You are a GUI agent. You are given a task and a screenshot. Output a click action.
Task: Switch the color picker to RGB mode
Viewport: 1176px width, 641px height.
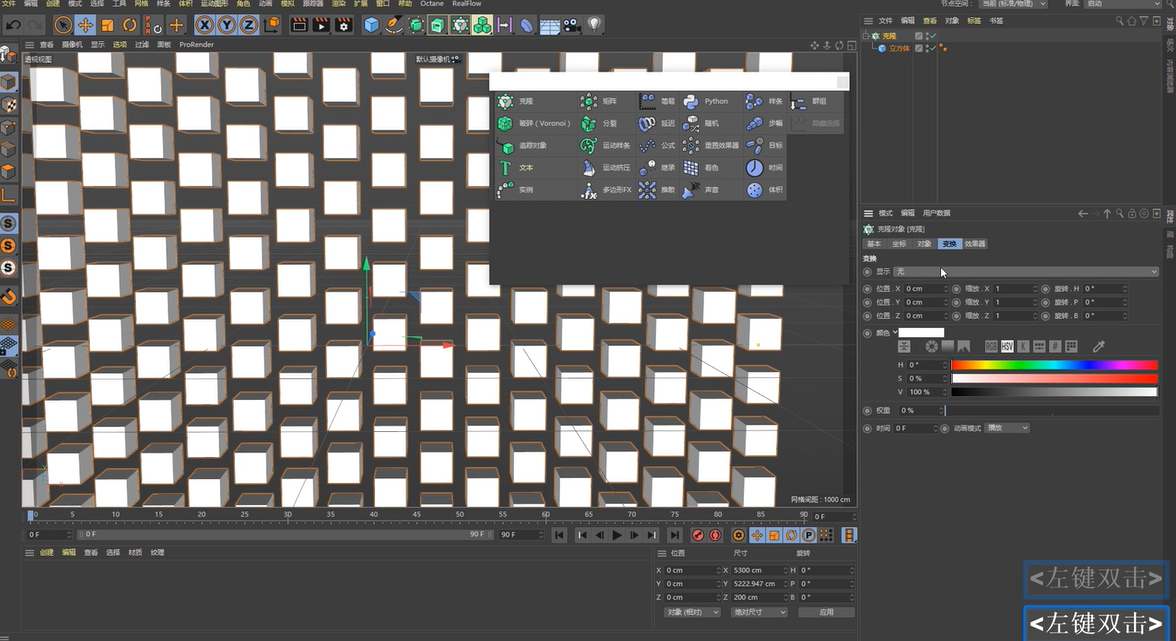[x=991, y=346]
